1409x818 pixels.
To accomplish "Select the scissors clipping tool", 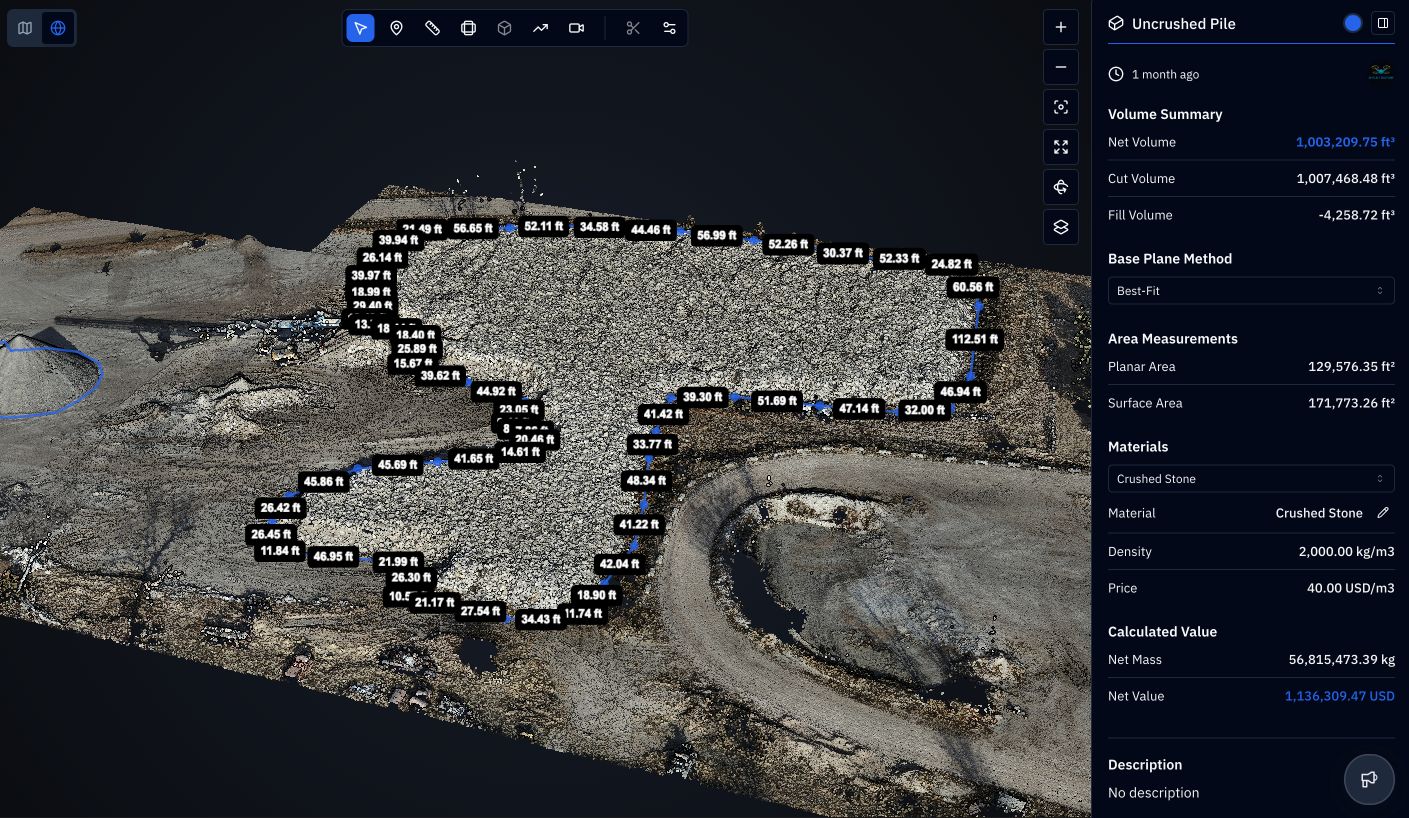I will click(x=633, y=28).
